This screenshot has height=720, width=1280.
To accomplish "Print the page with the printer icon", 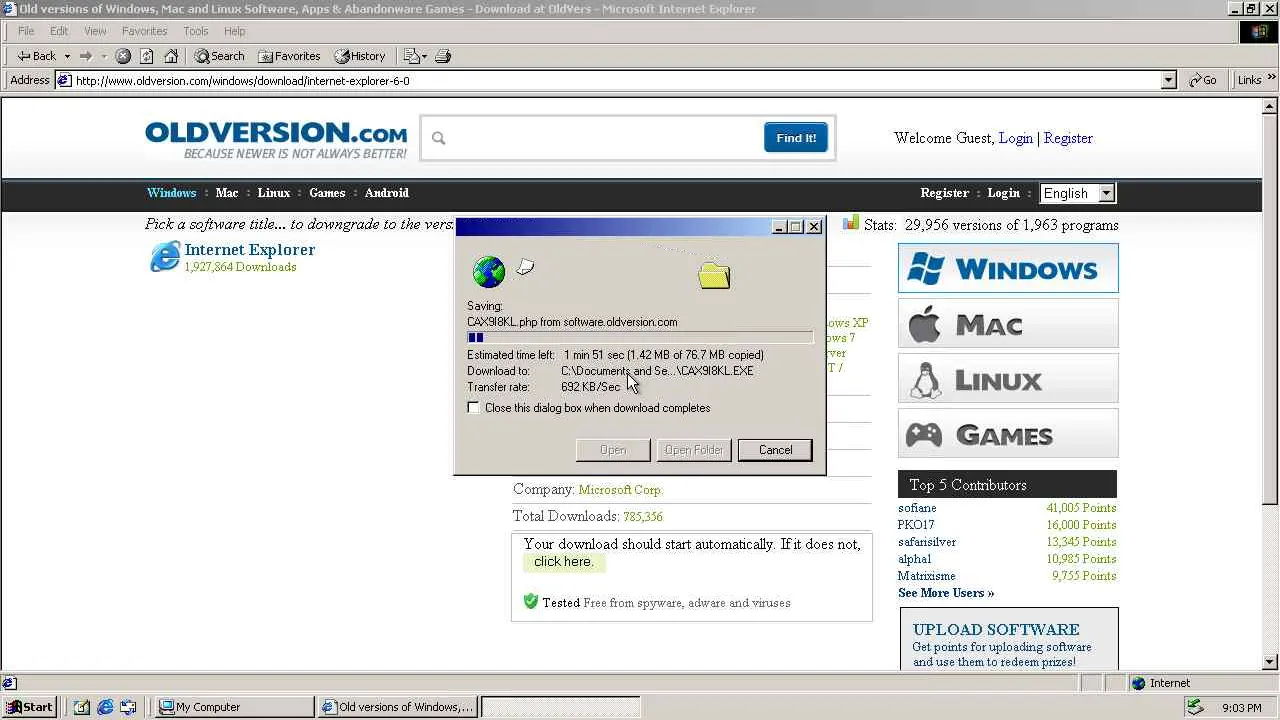I will (x=443, y=56).
